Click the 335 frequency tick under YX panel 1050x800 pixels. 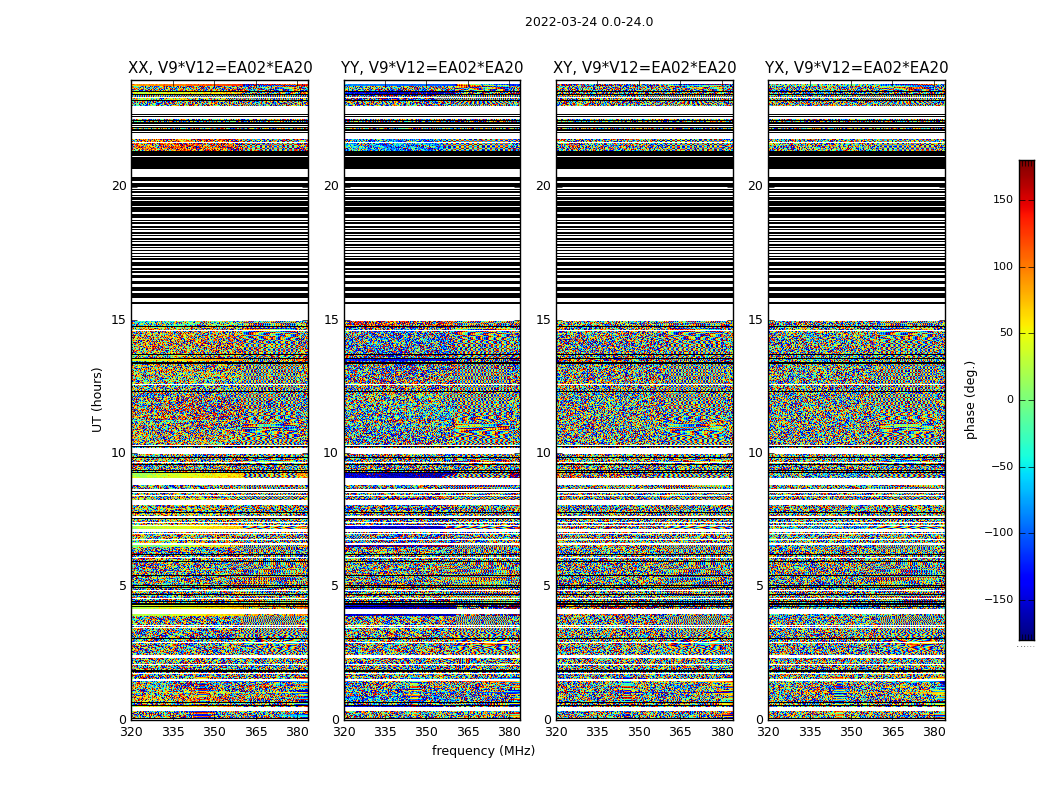(810, 732)
